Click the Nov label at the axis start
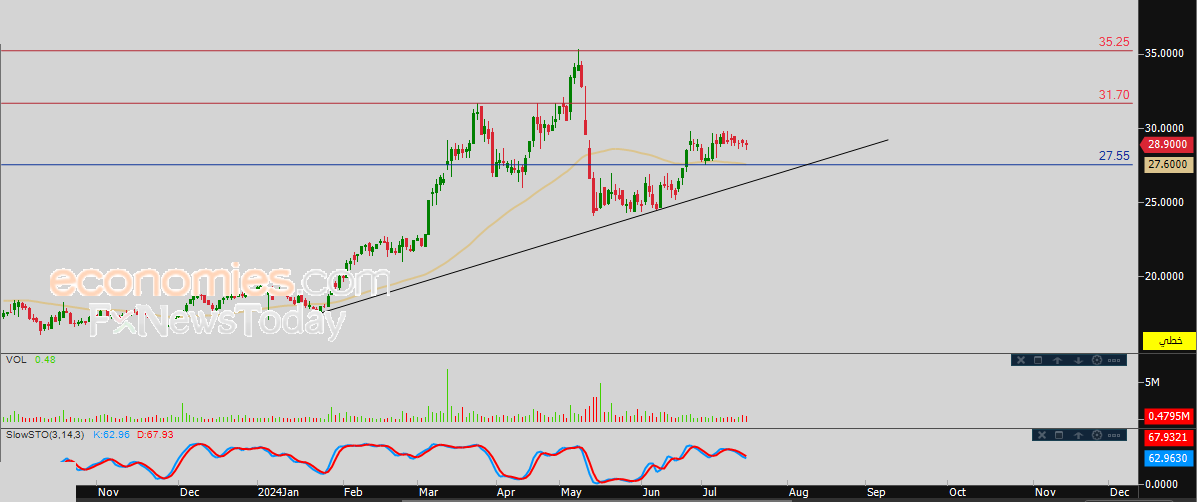The image size is (1197, 502). (x=108, y=492)
